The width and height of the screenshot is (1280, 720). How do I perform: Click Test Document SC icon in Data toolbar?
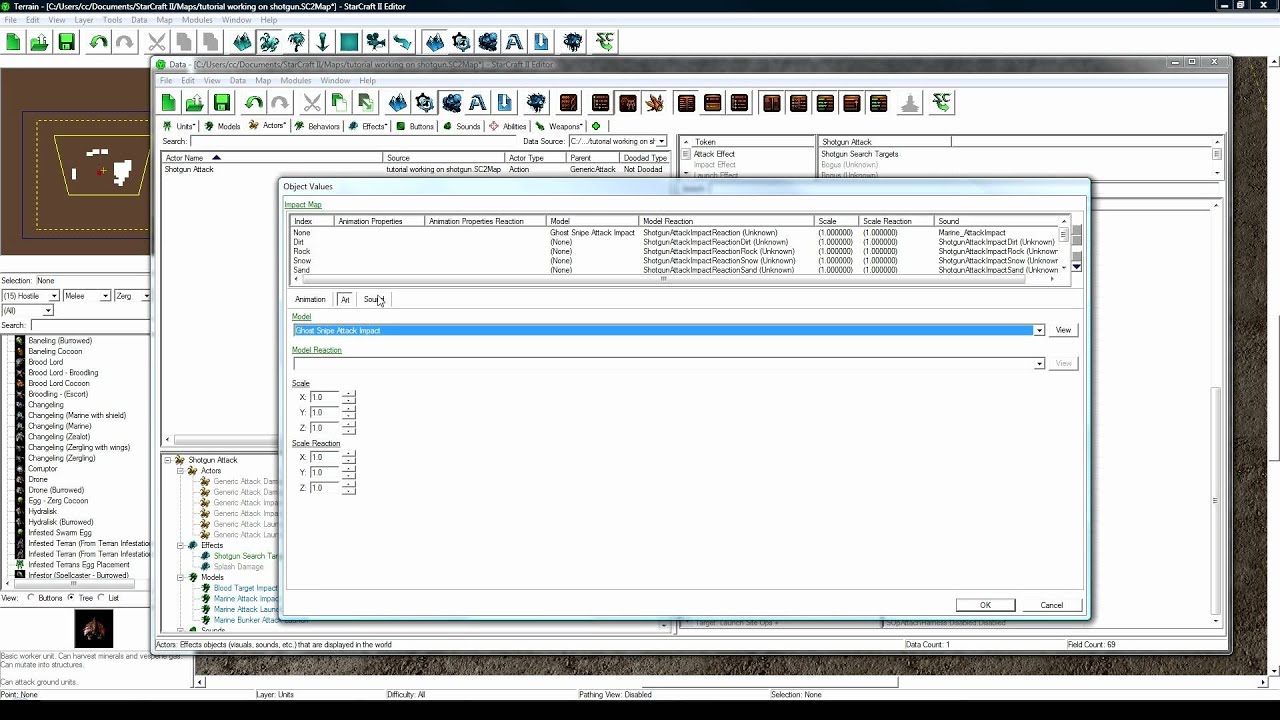(941, 102)
